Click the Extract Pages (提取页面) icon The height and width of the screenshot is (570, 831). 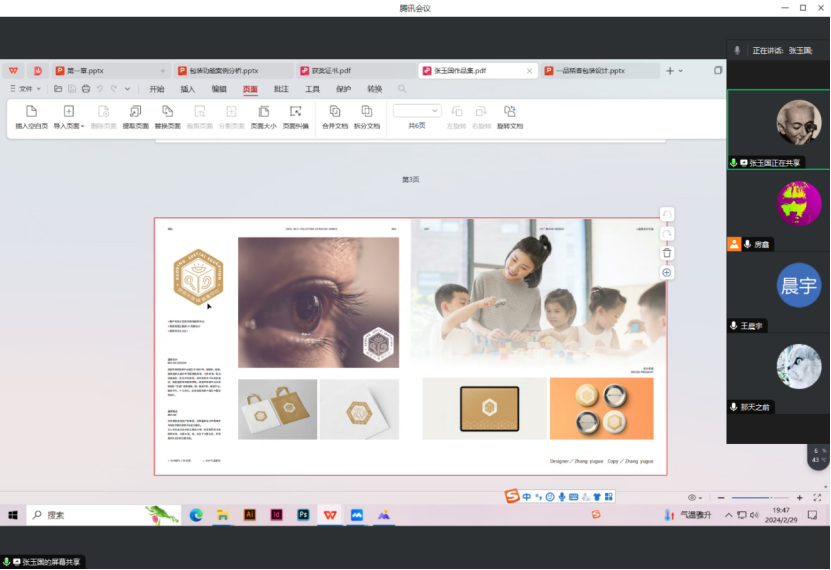click(135, 112)
